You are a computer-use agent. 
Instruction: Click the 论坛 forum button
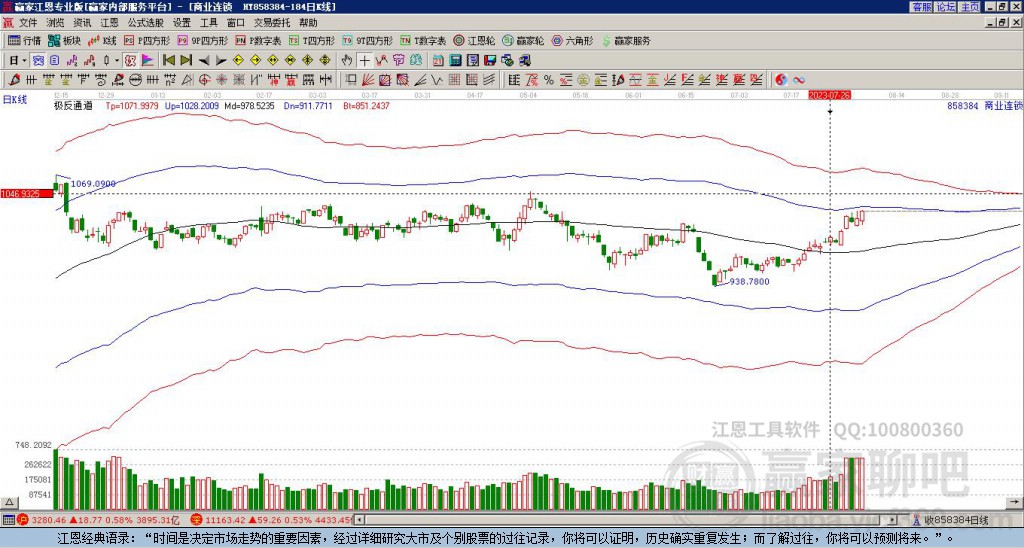[945, 7]
